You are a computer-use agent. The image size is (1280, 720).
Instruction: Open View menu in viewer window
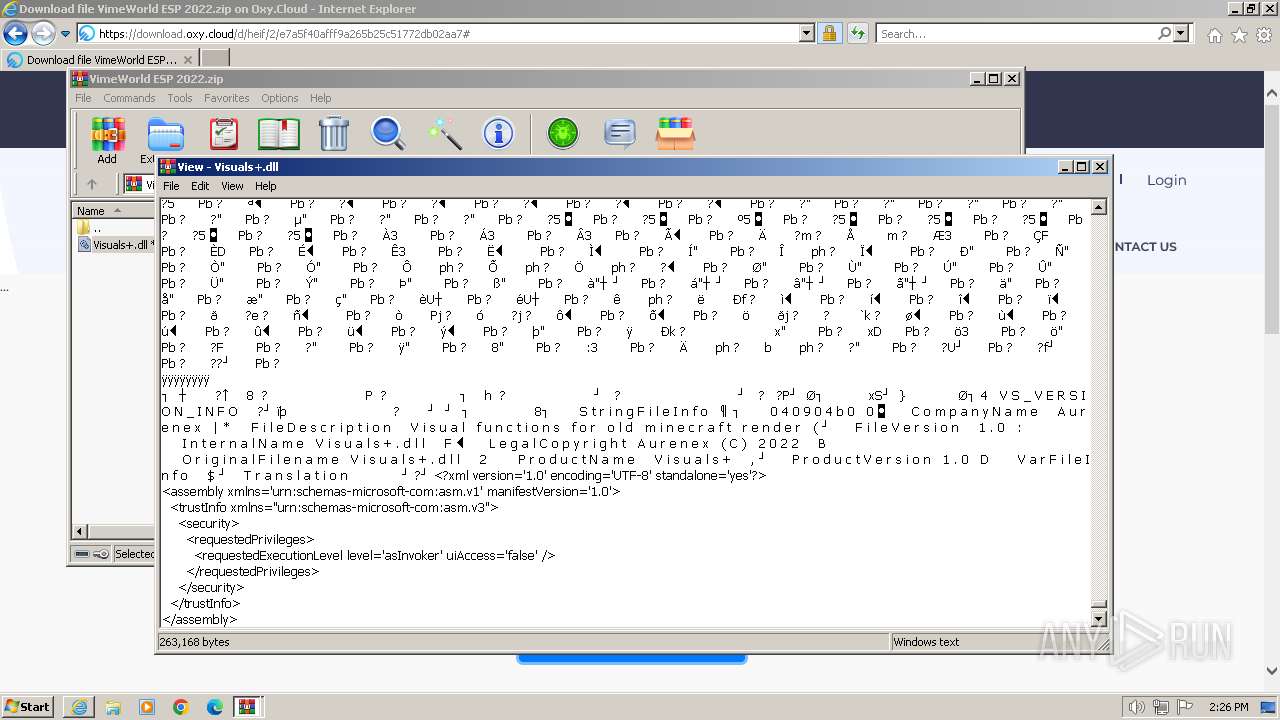[232, 186]
